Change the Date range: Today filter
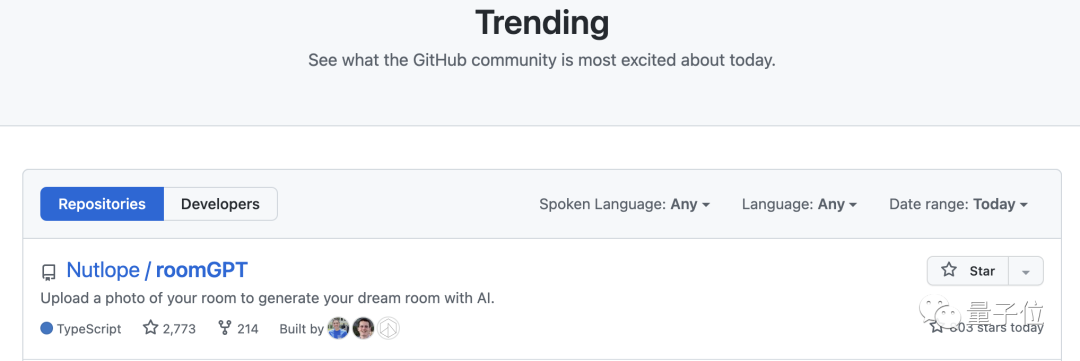 [958, 205]
